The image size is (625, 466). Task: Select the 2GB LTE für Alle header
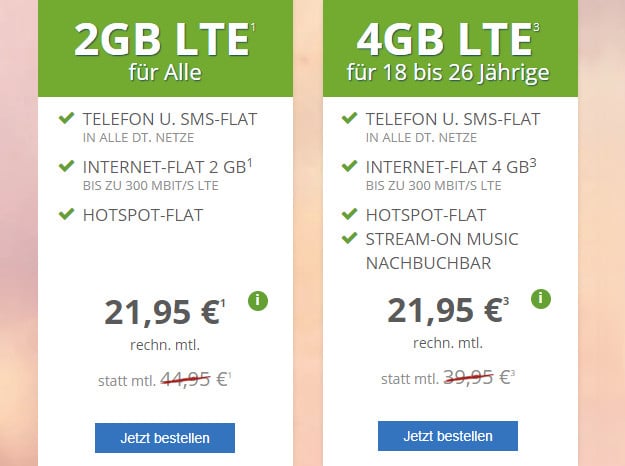pyautogui.click(x=165, y=48)
